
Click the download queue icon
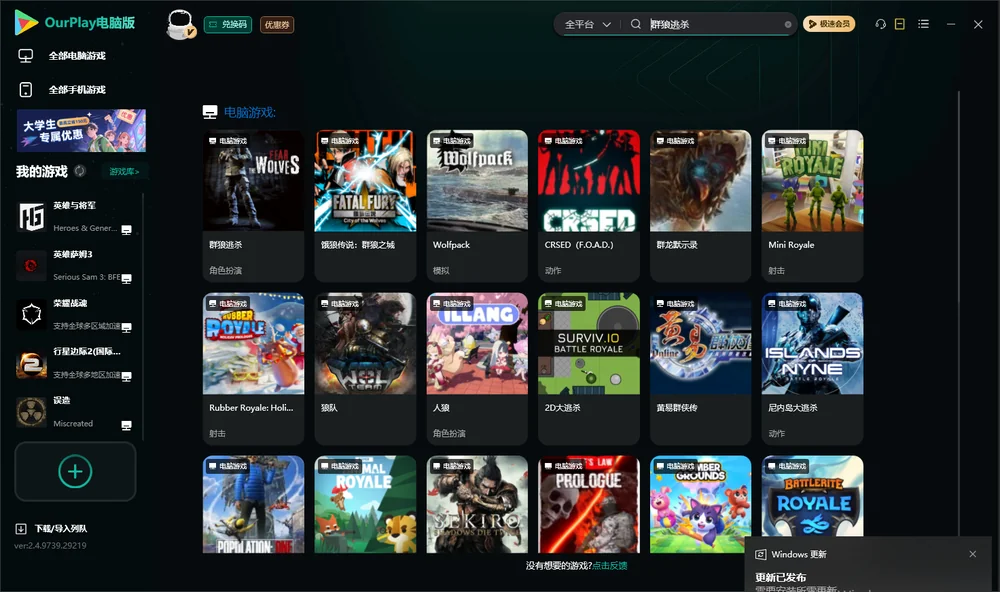tap(21, 528)
